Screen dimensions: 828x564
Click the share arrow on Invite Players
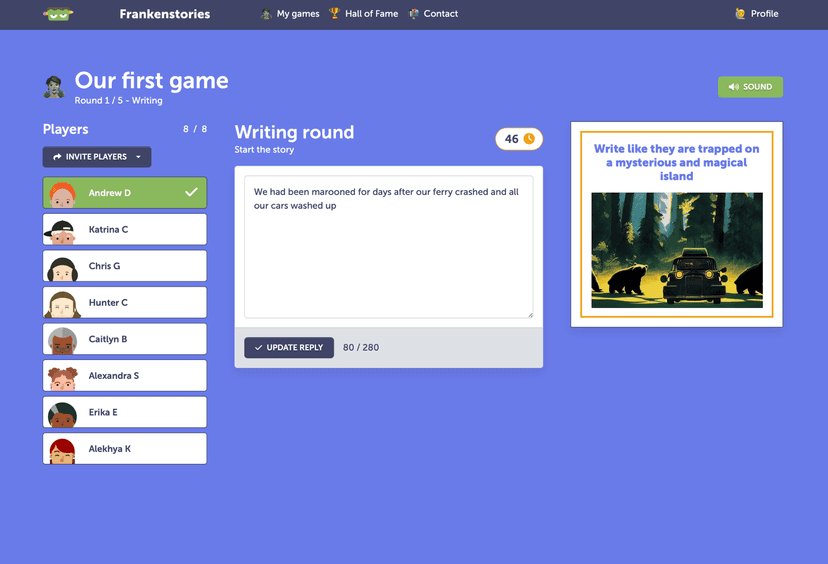click(57, 157)
